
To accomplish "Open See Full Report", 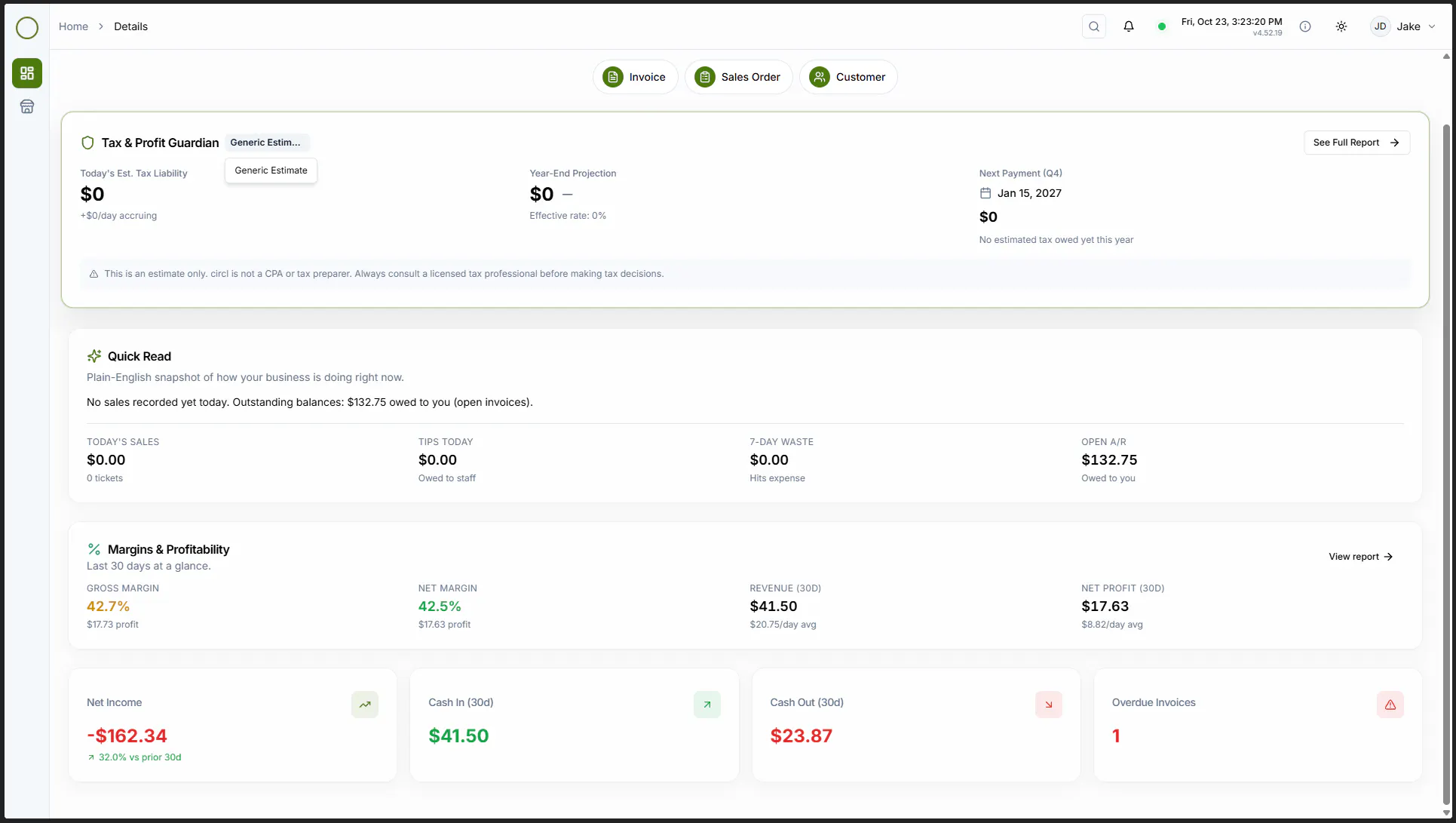I will [1356, 143].
